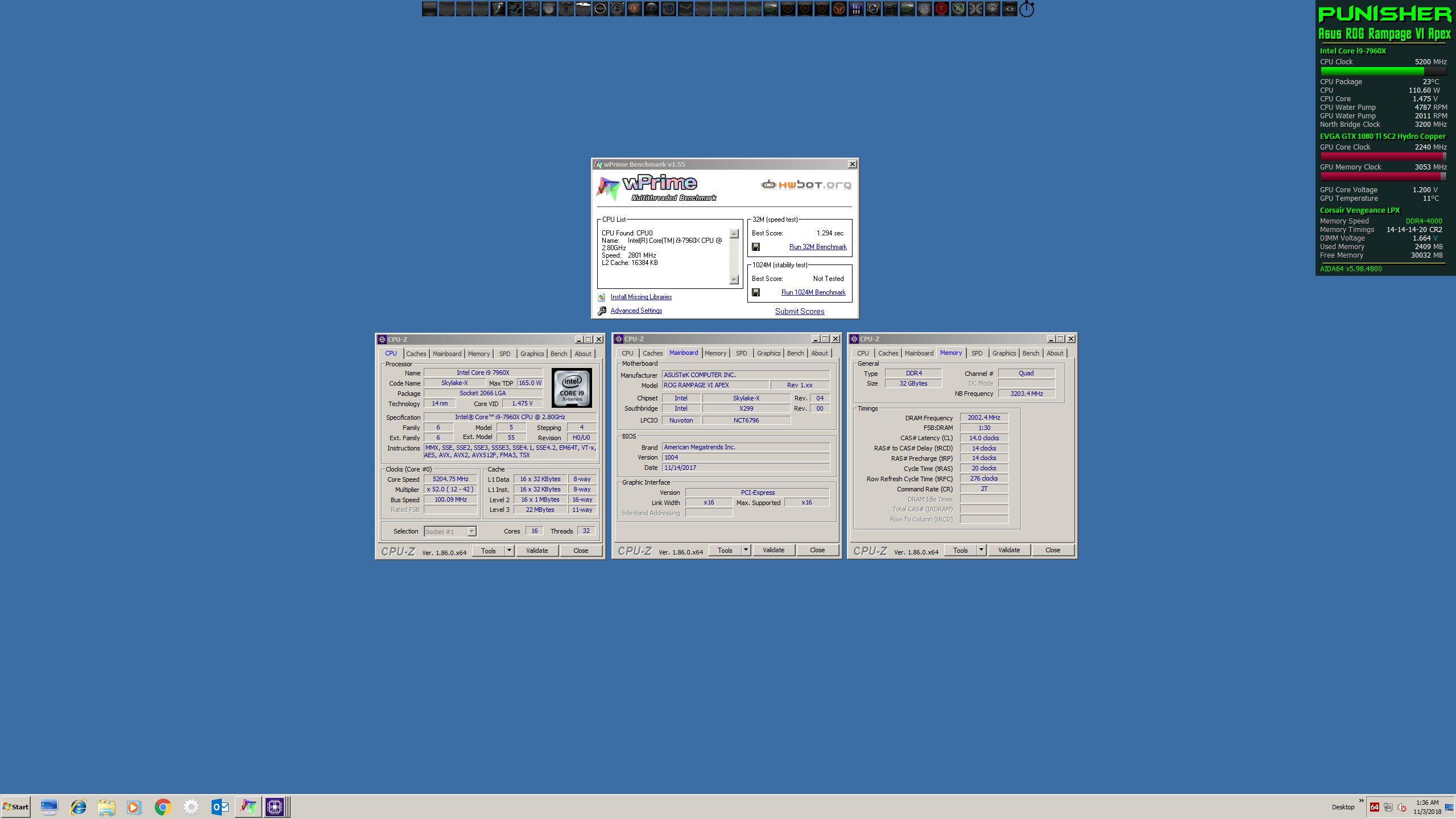Viewport: 1456px width, 819px height.
Task: Open Windows Media Player from the taskbar
Action: (x=134, y=806)
